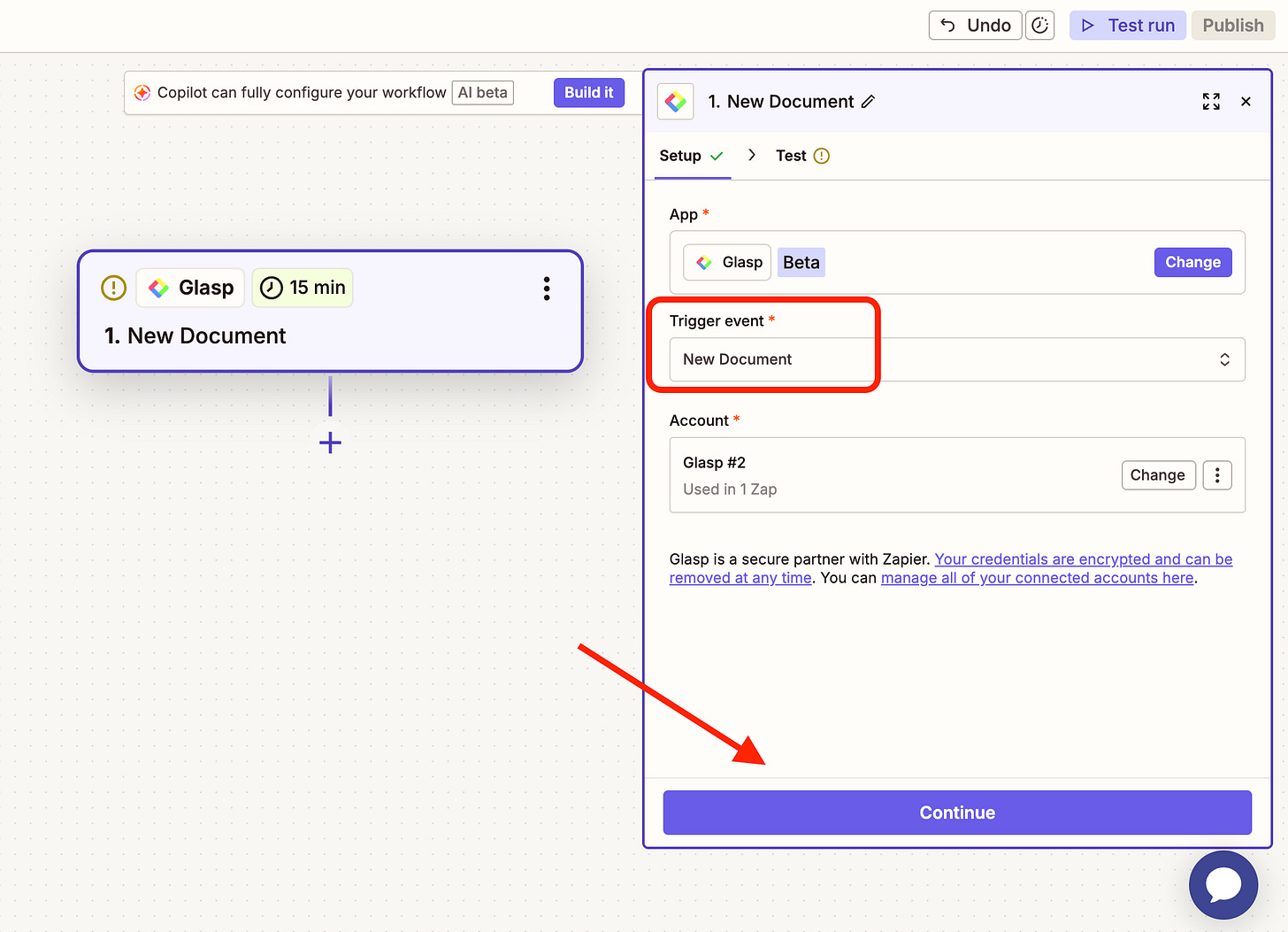Click the Trigger event dropdown arrows
The height and width of the screenshot is (932, 1288).
(x=1224, y=359)
